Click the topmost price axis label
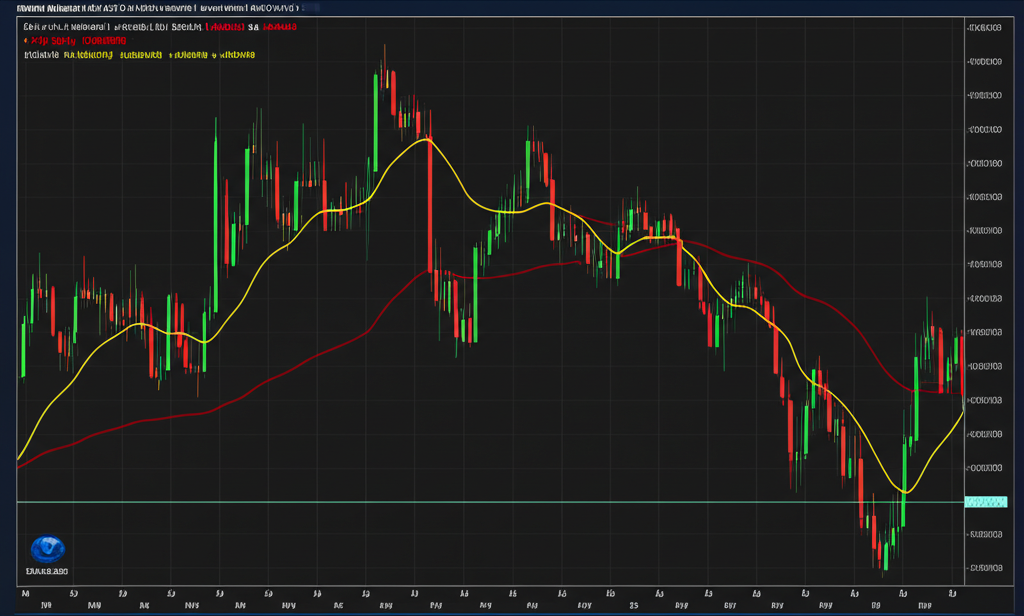The image size is (1024, 616). (x=984, y=27)
